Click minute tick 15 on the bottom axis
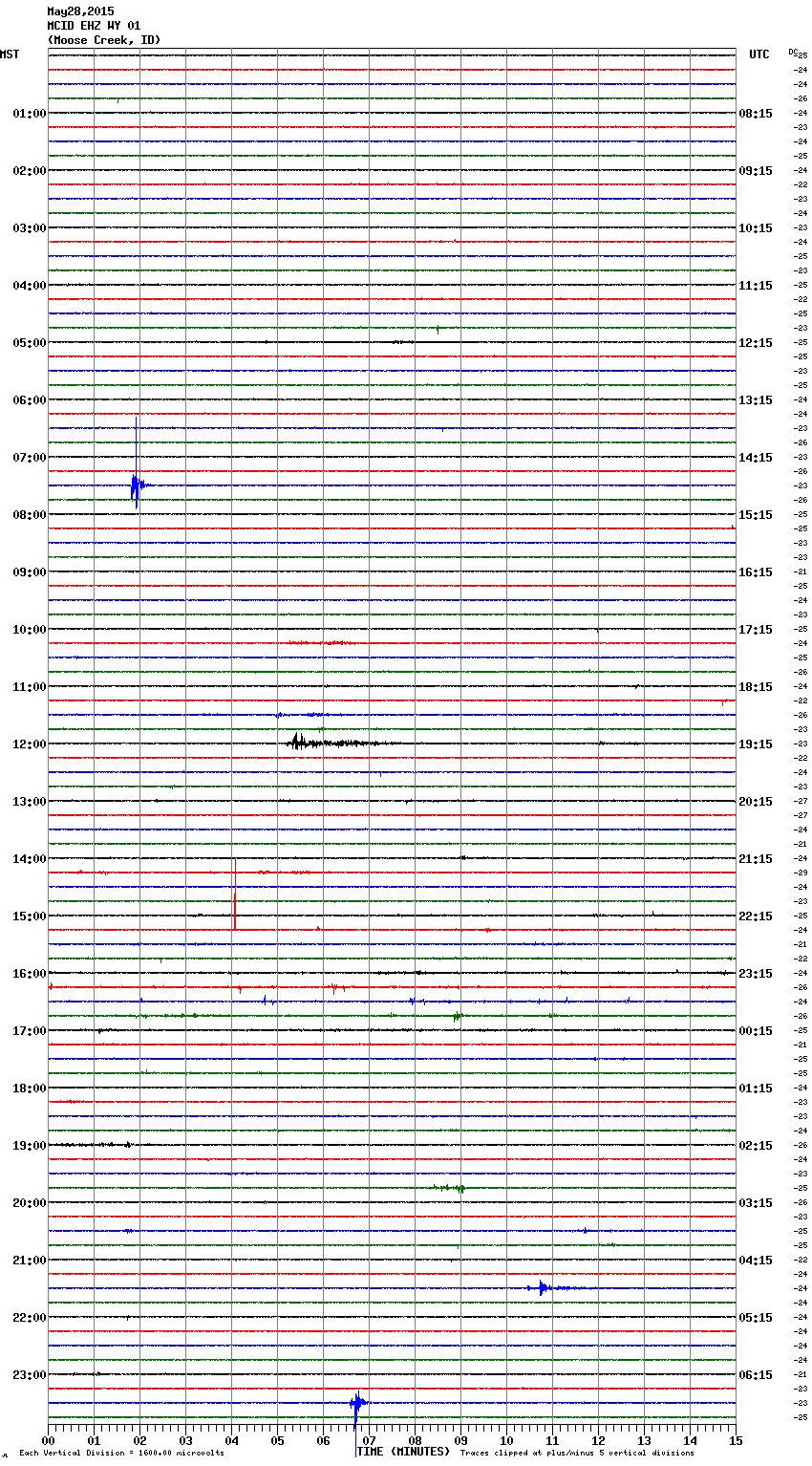The image size is (812, 1466). coord(735,1440)
